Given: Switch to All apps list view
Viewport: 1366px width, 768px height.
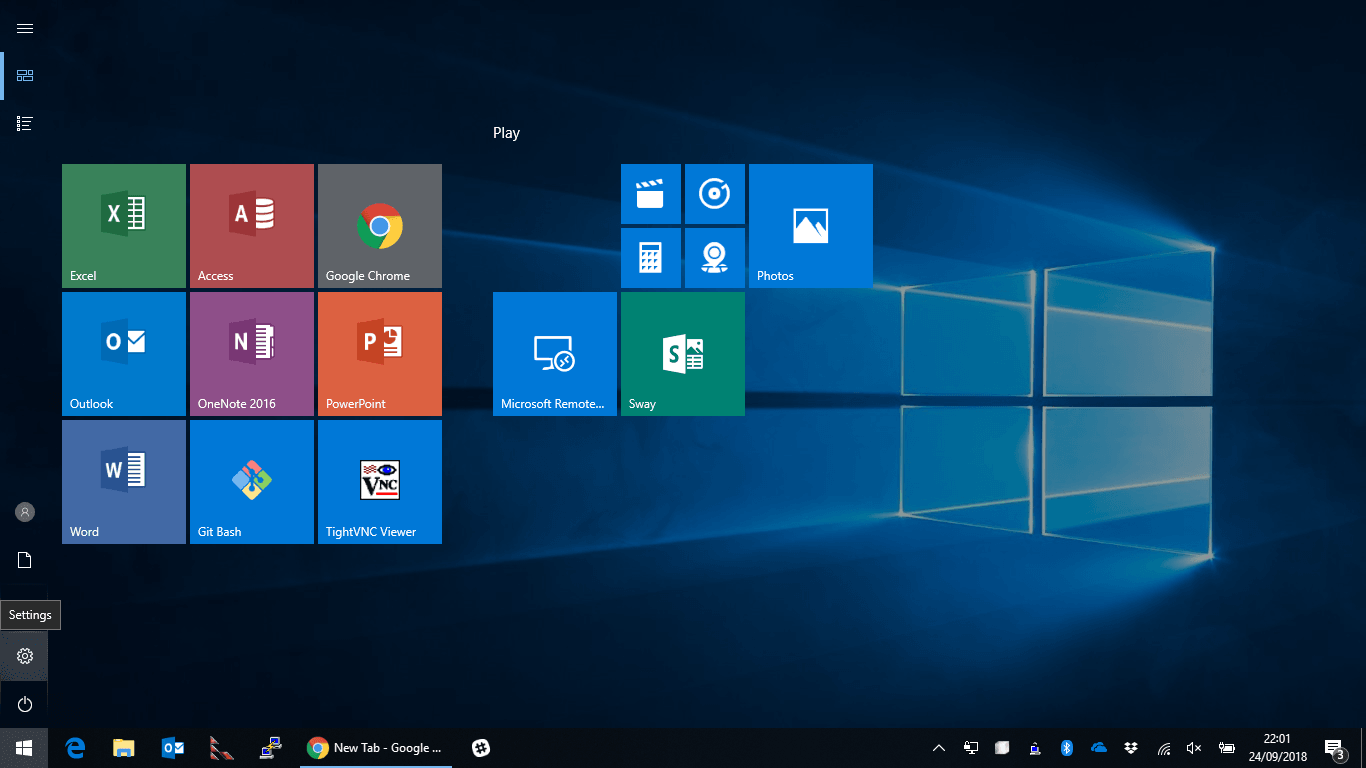Looking at the screenshot, I should [x=25, y=124].
